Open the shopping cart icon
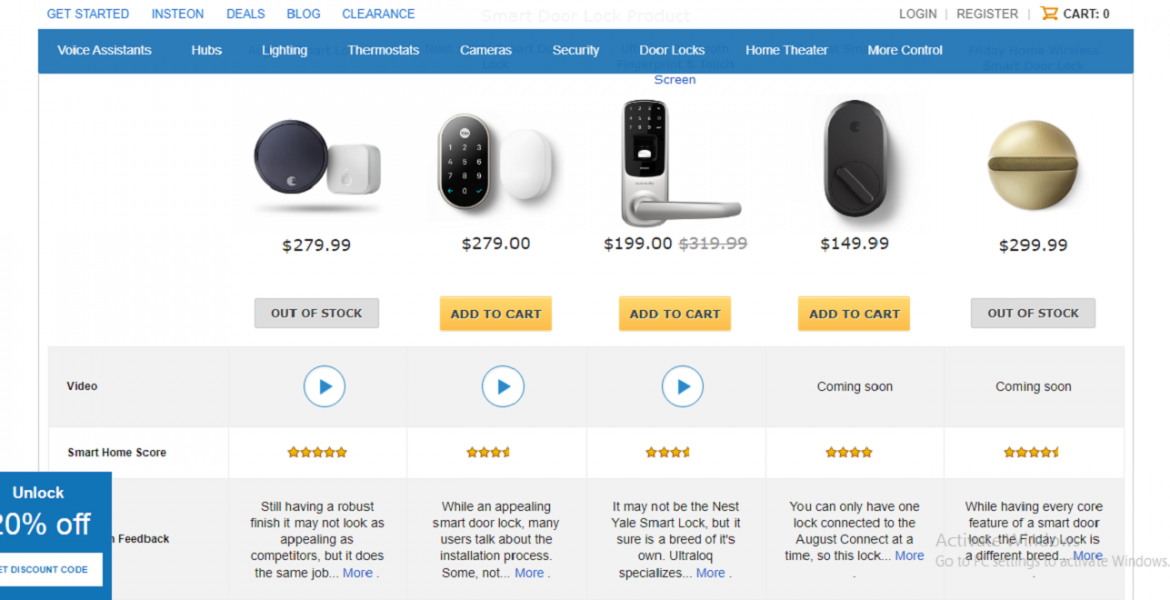 [x=1049, y=14]
